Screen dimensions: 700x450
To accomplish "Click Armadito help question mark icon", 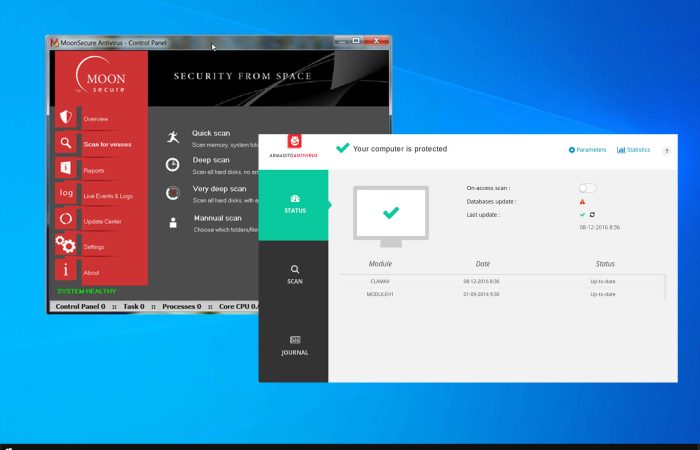I will pyautogui.click(x=667, y=151).
